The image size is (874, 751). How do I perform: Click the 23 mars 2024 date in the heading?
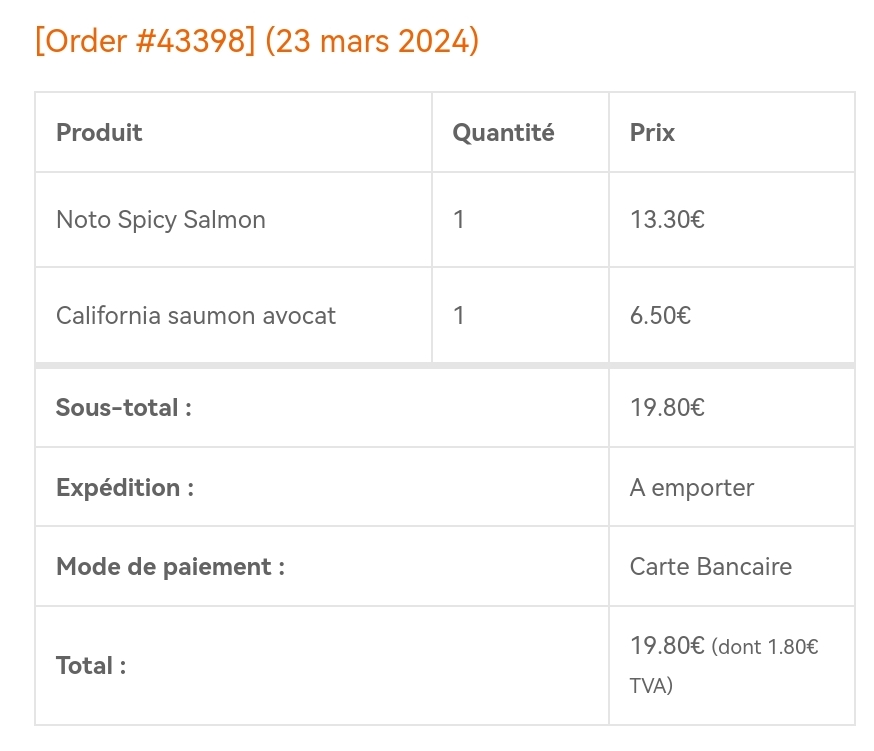tap(372, 41)
